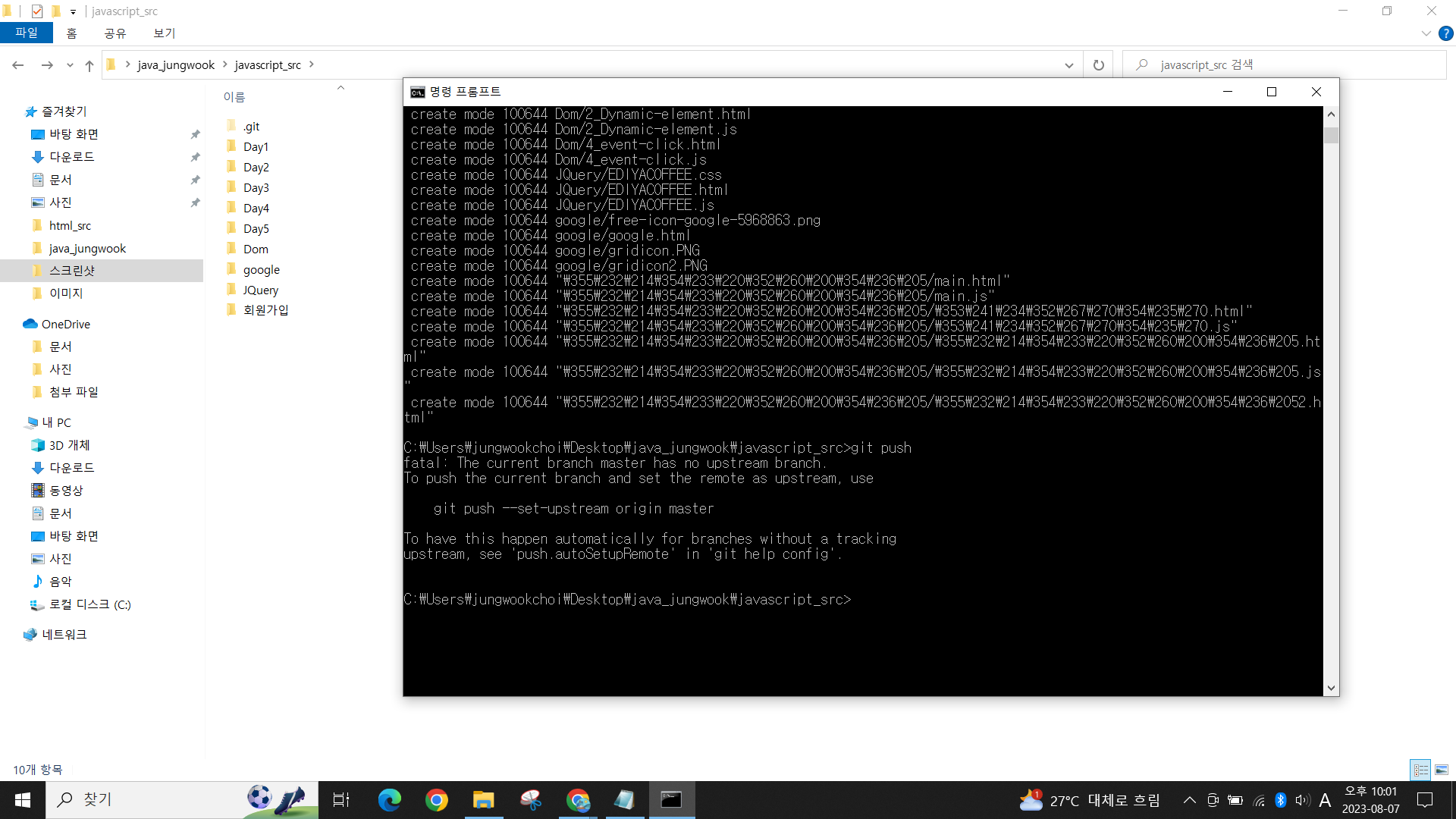This screenshot has height=819, width=1456.
Task: Switch to large icons view, bottom right
Action: coord(1442,770)
